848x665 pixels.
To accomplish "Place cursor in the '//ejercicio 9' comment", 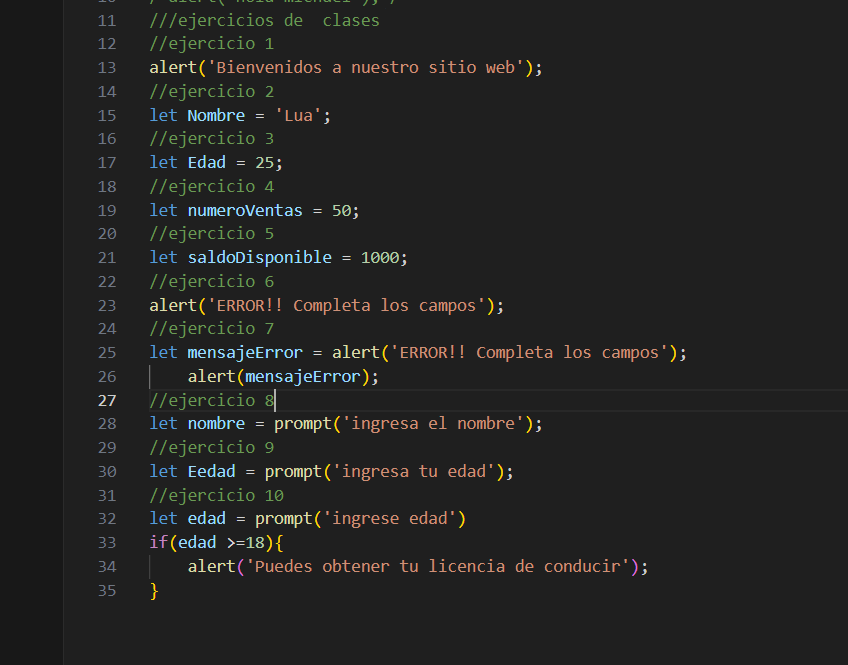I will (212, 448).
